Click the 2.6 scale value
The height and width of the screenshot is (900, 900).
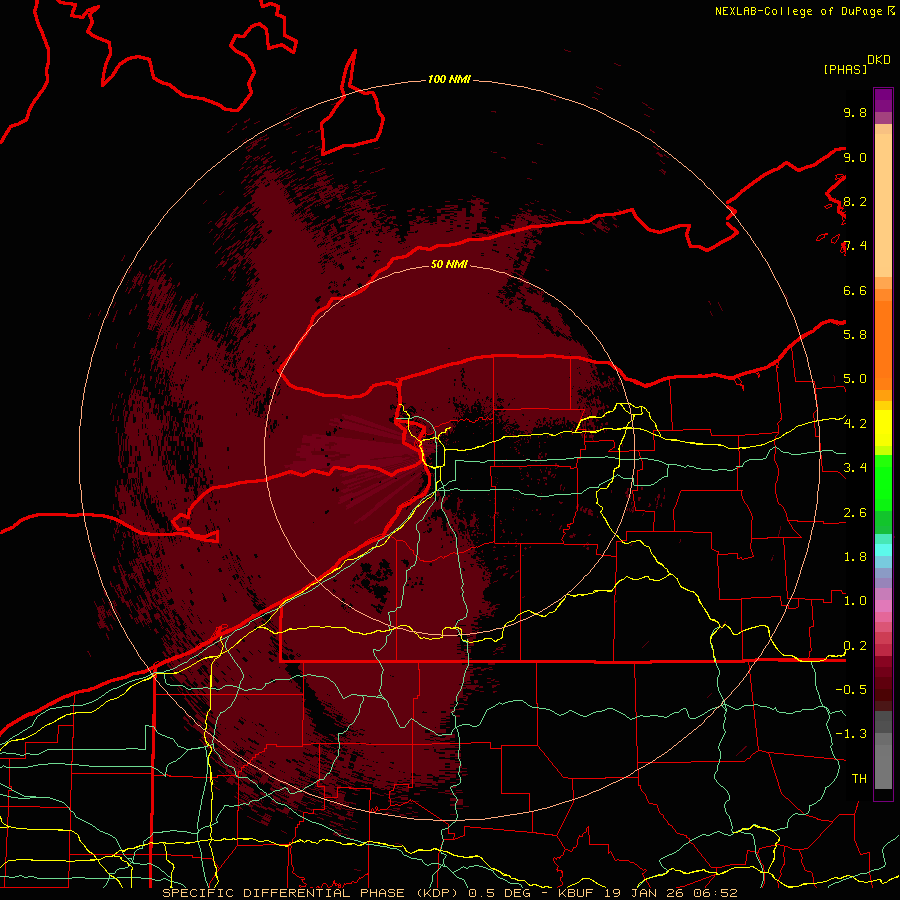[855, 513]
